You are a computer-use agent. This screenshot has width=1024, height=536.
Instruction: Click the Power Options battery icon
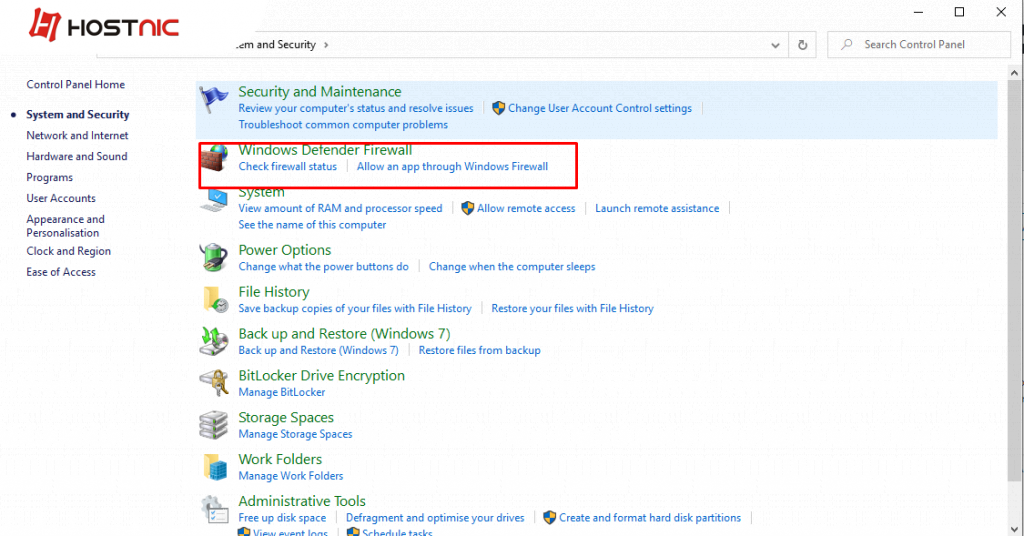[x=214, y=257]
